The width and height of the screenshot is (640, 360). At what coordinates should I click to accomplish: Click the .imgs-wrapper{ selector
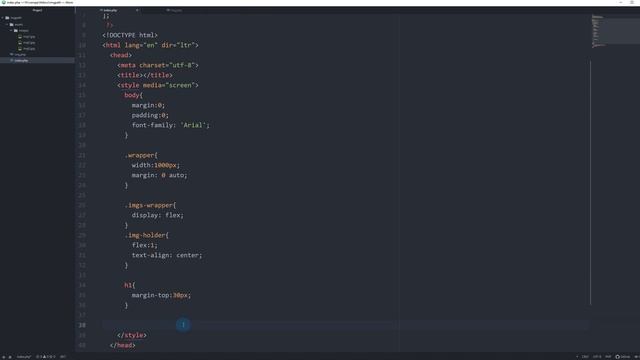point(150,205)
